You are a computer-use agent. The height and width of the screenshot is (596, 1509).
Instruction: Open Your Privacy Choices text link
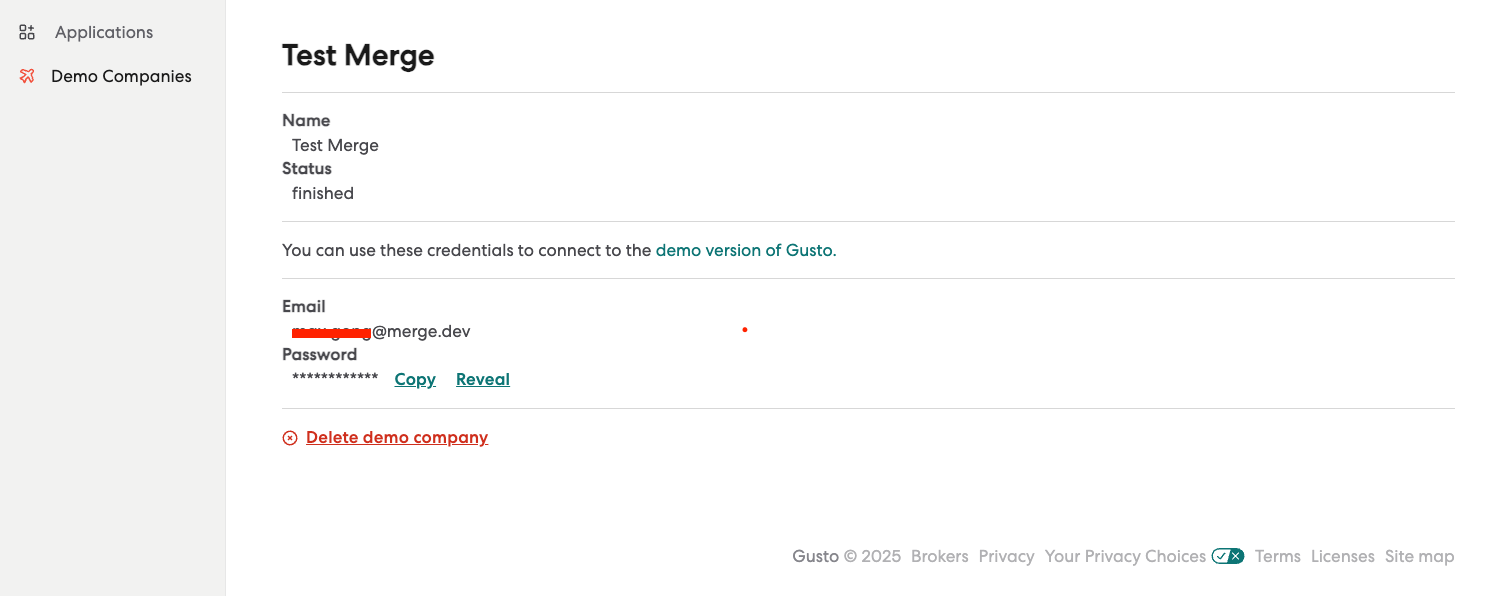click(1125, 557)
